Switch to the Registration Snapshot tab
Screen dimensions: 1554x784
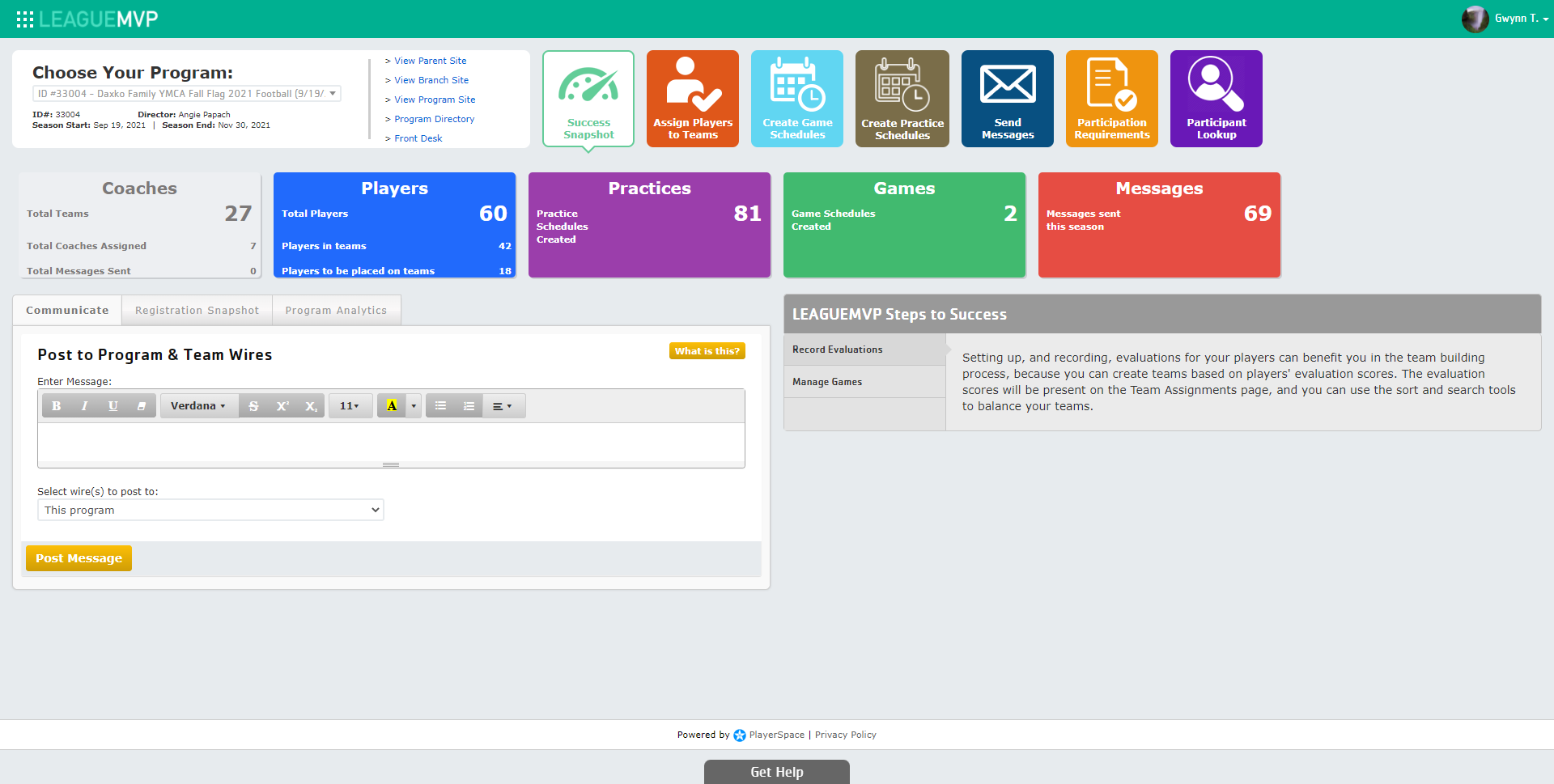coord(197,311)
